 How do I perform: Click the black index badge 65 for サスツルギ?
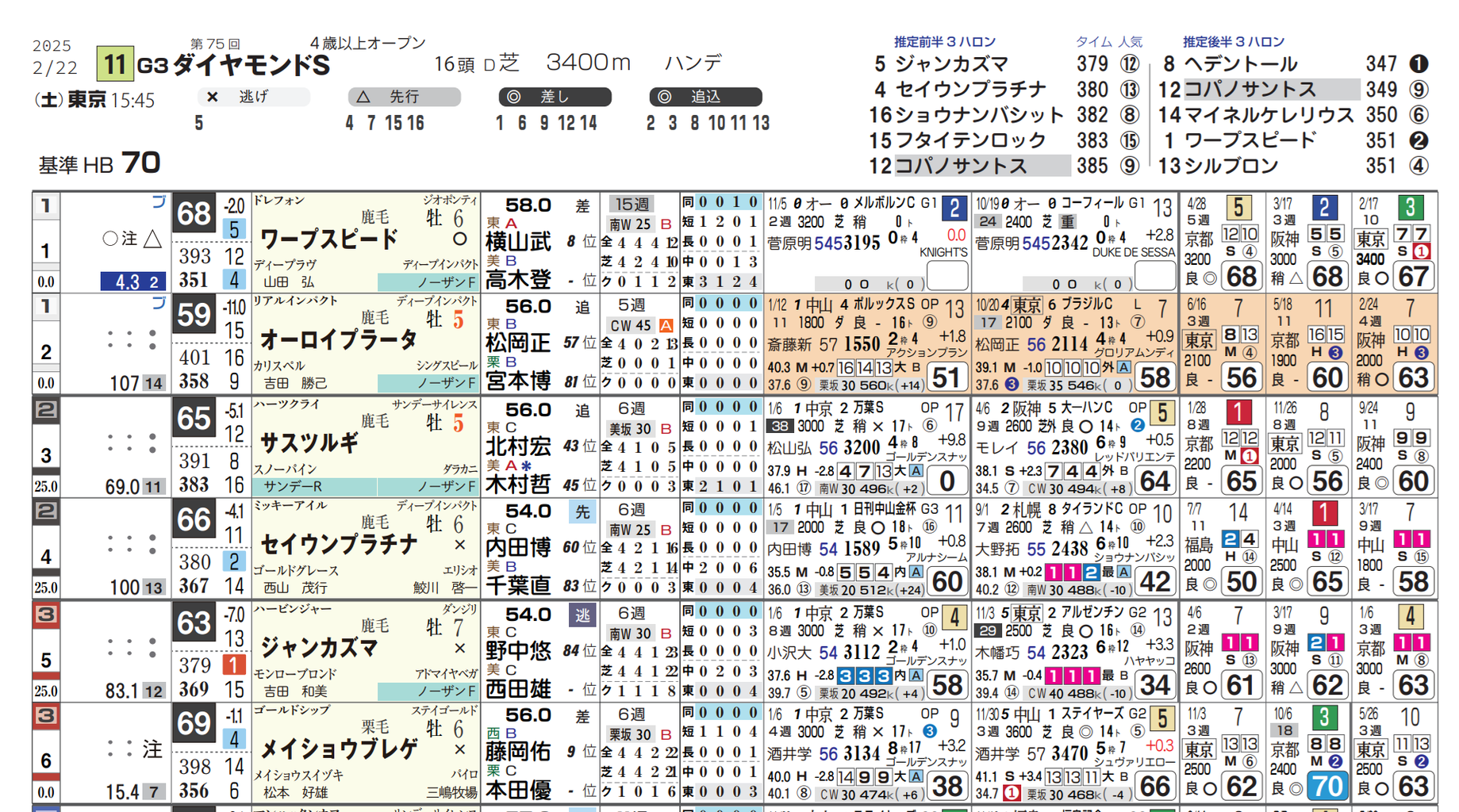pyautogui.click(x=194, y=417)
